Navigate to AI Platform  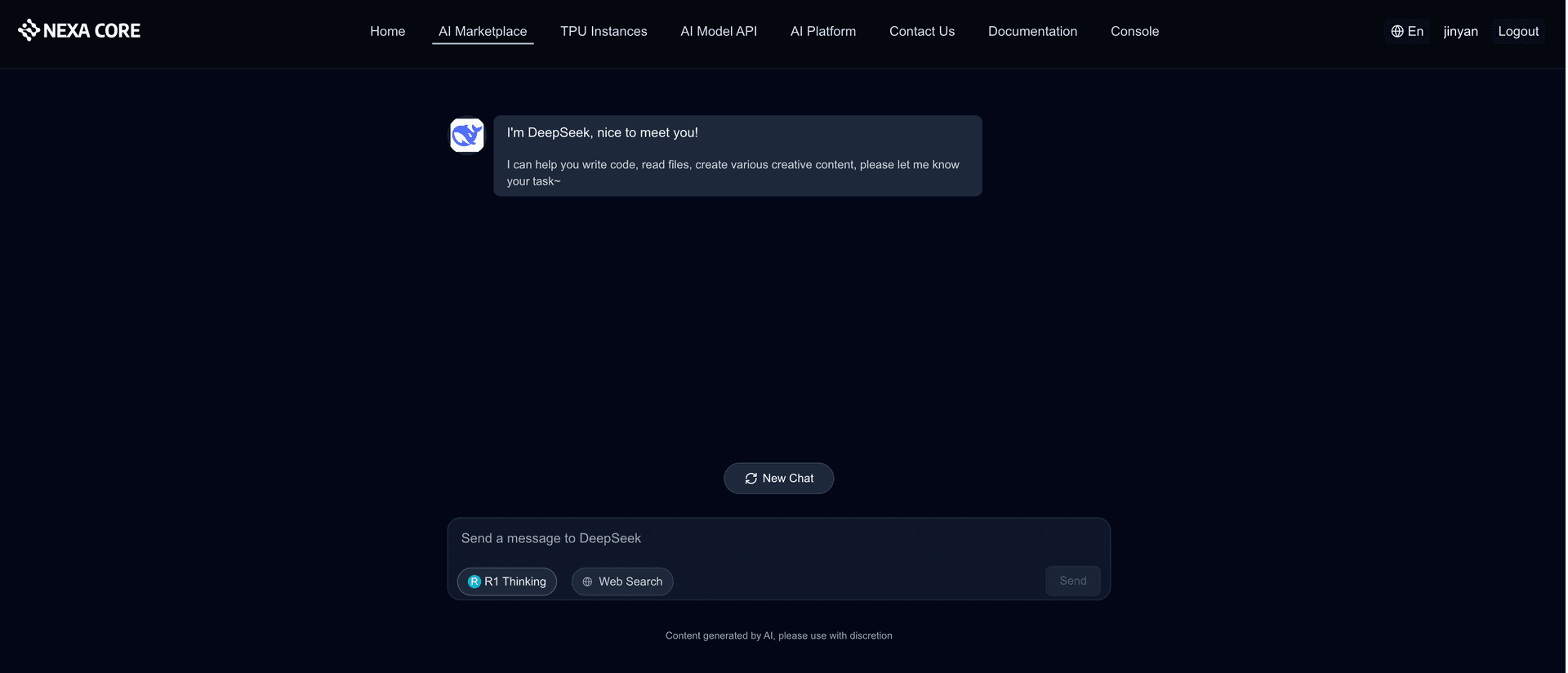[823, 31]
